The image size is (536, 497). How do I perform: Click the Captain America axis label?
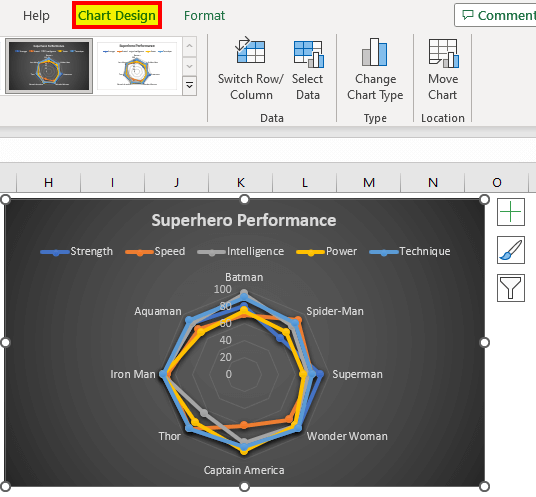[244, 470]
